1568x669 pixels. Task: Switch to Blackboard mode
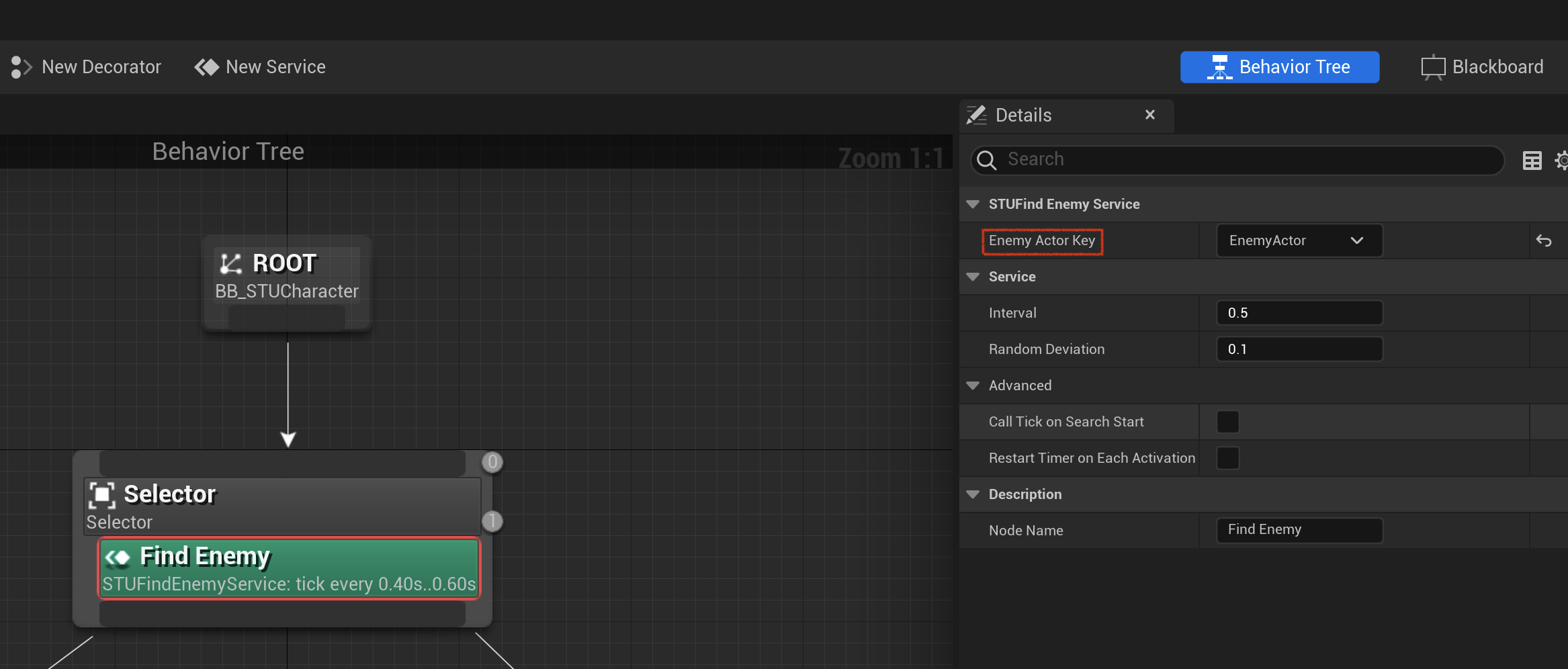tap(1482, 67)
